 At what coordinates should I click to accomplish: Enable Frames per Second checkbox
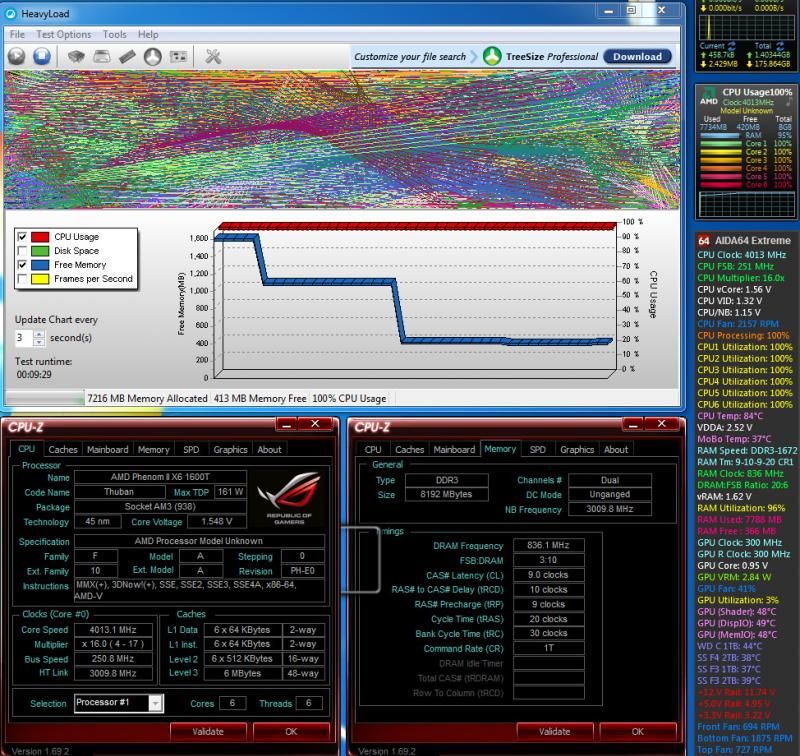click(x=23, y=279)
